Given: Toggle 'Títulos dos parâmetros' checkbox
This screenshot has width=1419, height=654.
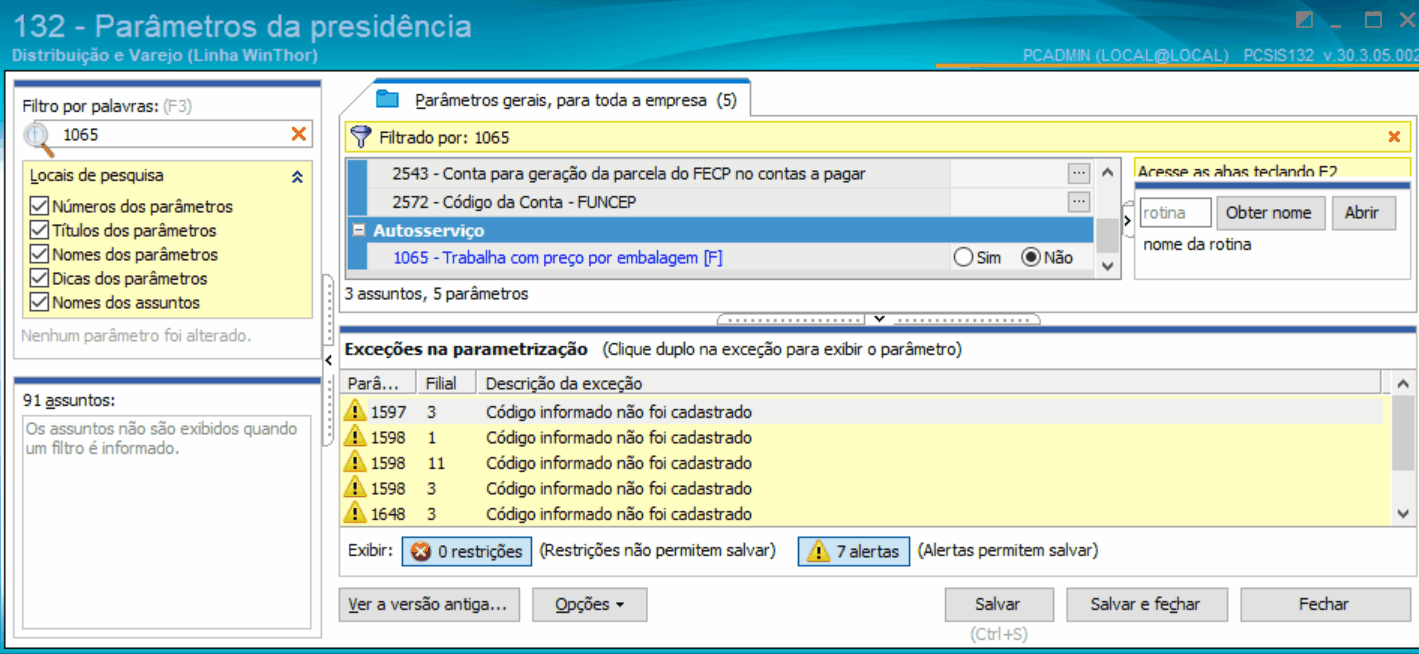Looking at the screenshot, I should (39, 230).
